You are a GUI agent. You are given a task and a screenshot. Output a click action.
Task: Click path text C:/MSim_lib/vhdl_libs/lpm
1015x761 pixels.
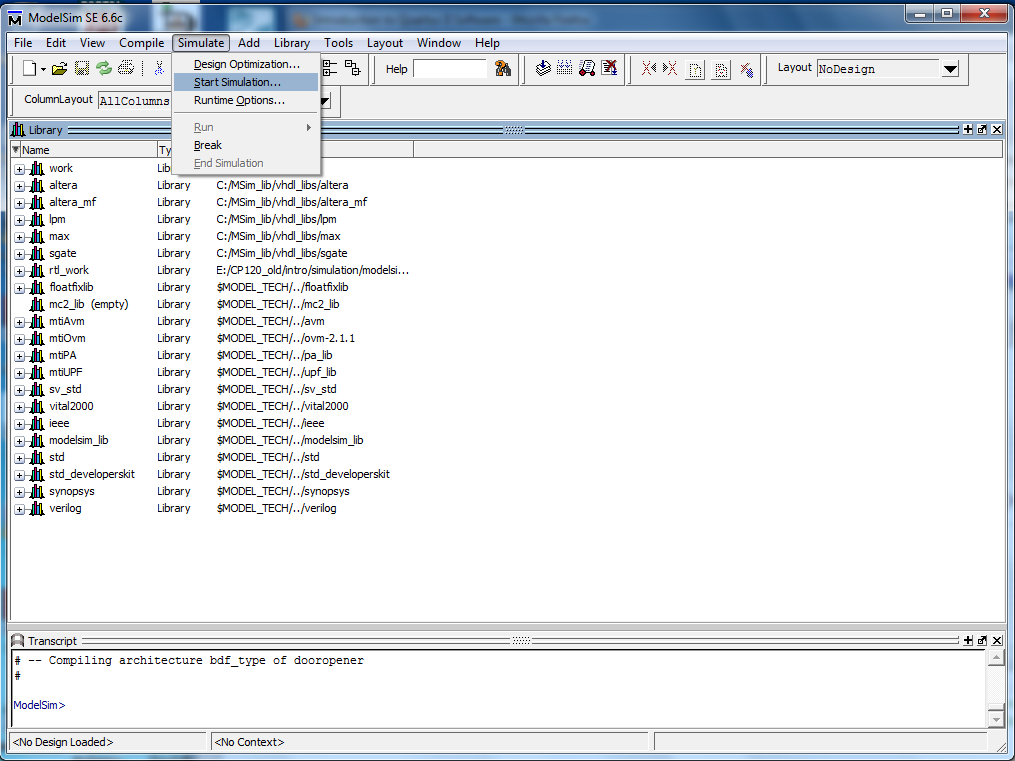pos(276,219)
